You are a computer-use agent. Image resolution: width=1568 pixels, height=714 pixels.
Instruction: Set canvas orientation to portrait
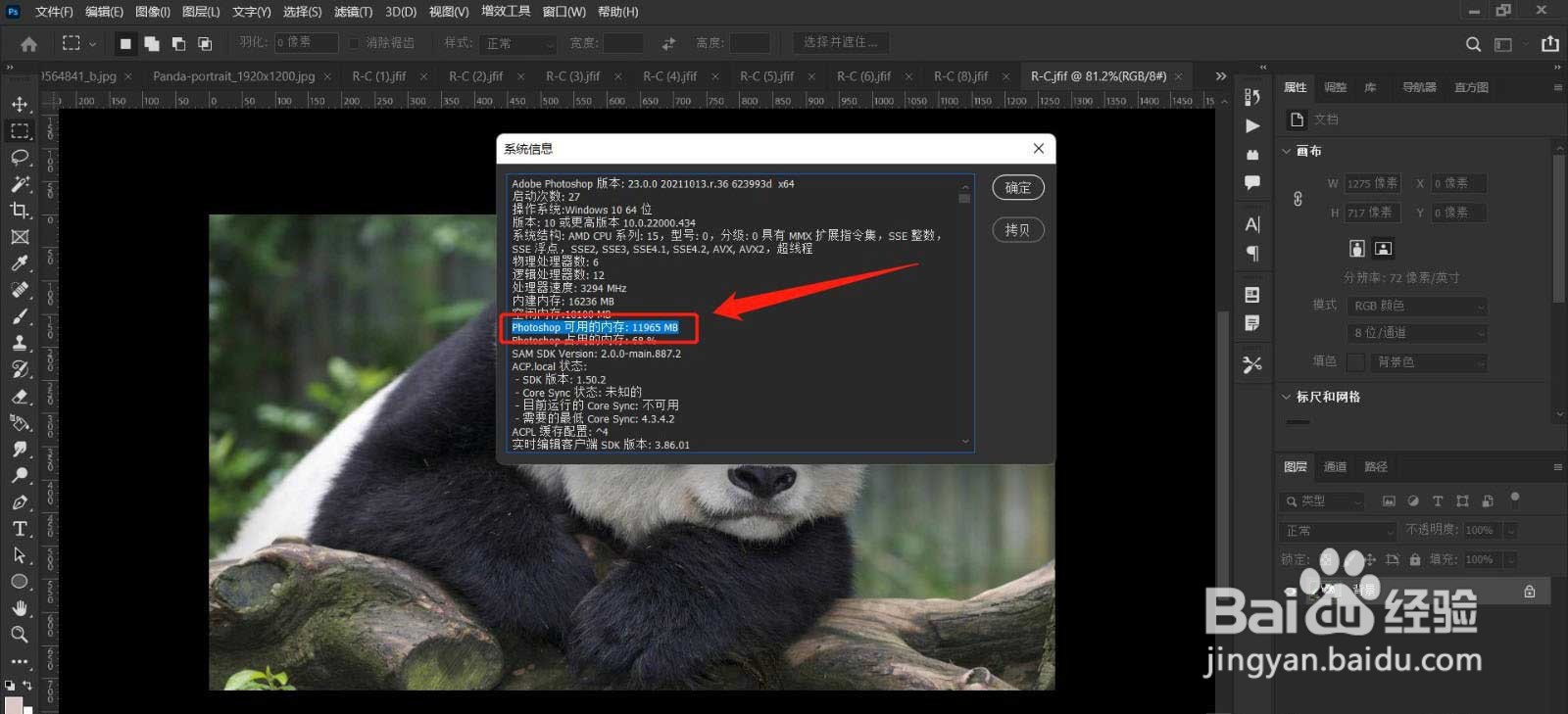1356,249
